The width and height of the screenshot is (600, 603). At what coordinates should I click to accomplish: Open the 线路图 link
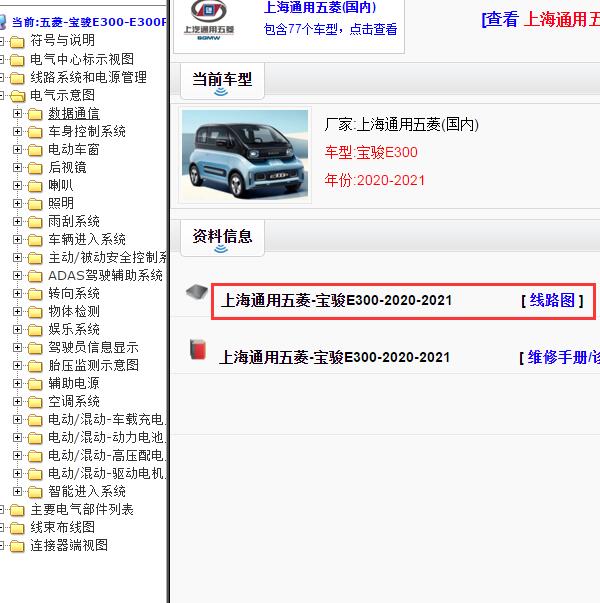(x=552, y=300)
